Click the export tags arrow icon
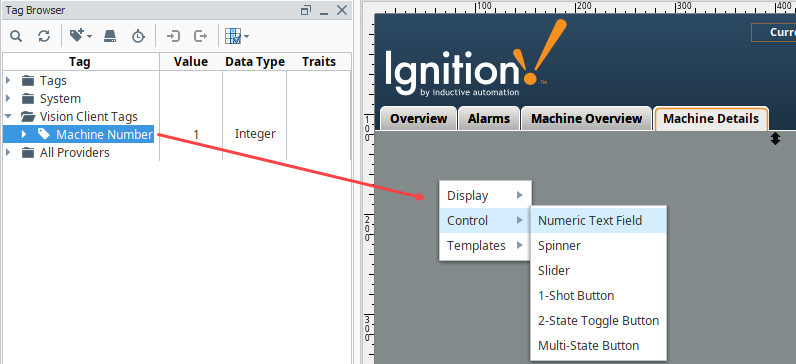Screen dimensions: 796x364 pos(201,36)
